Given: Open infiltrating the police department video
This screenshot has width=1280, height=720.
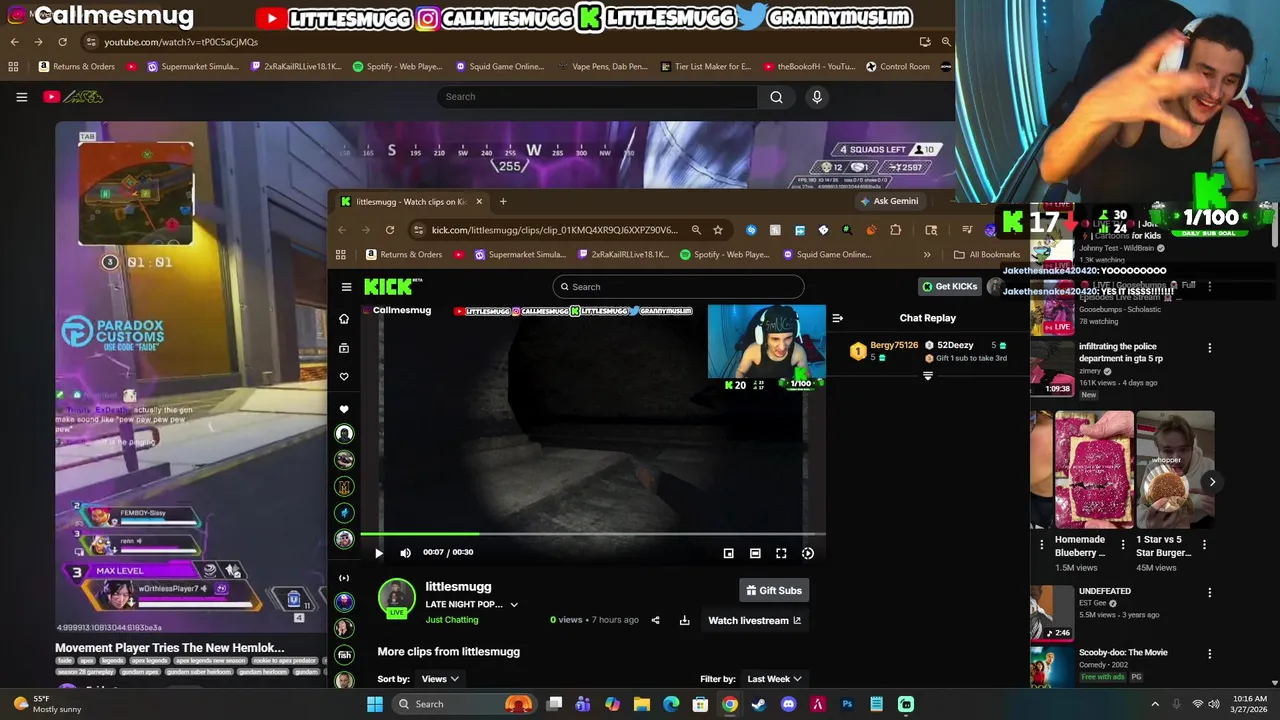Looking at the screenshot, I should (x=1120, y=352).
